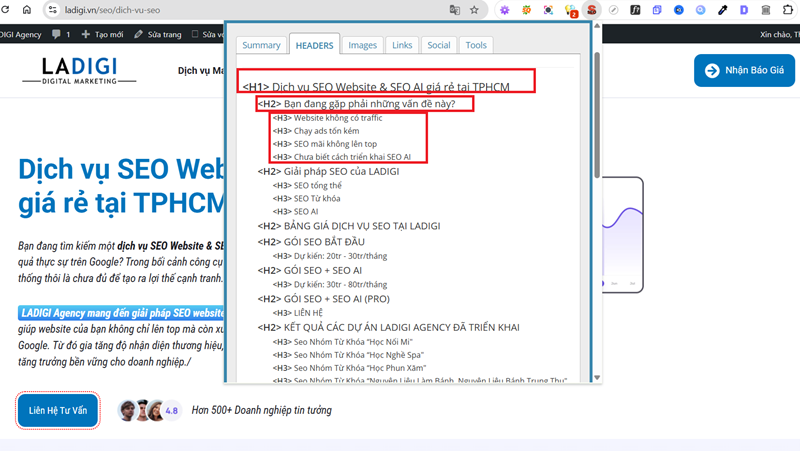Bookmark this page with the star icon
This screenshot has width=800, height=451.
click(474, 10)
